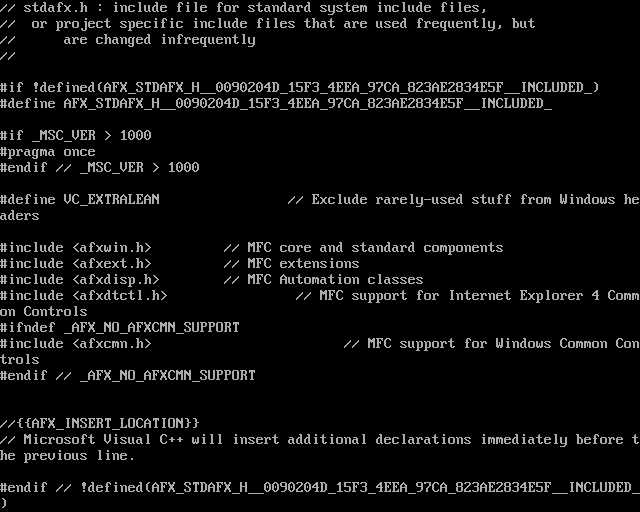Screen dimensions: 640x512
Task: Click the "MFC core and standard components" comment
Action: (x=375, y=248)
